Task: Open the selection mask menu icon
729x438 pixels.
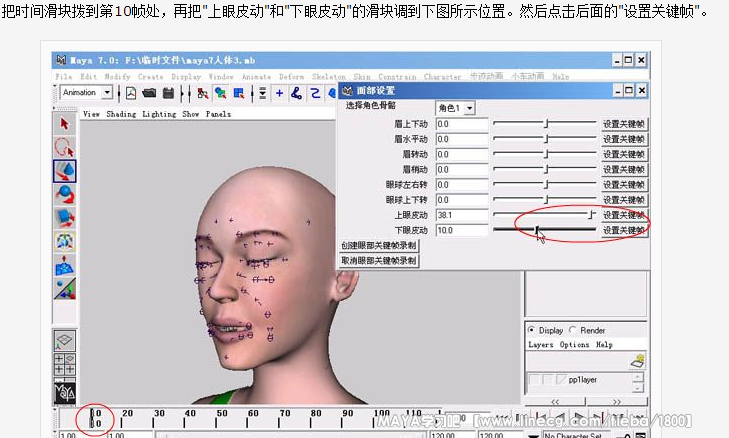Action: tap(262, 93)
